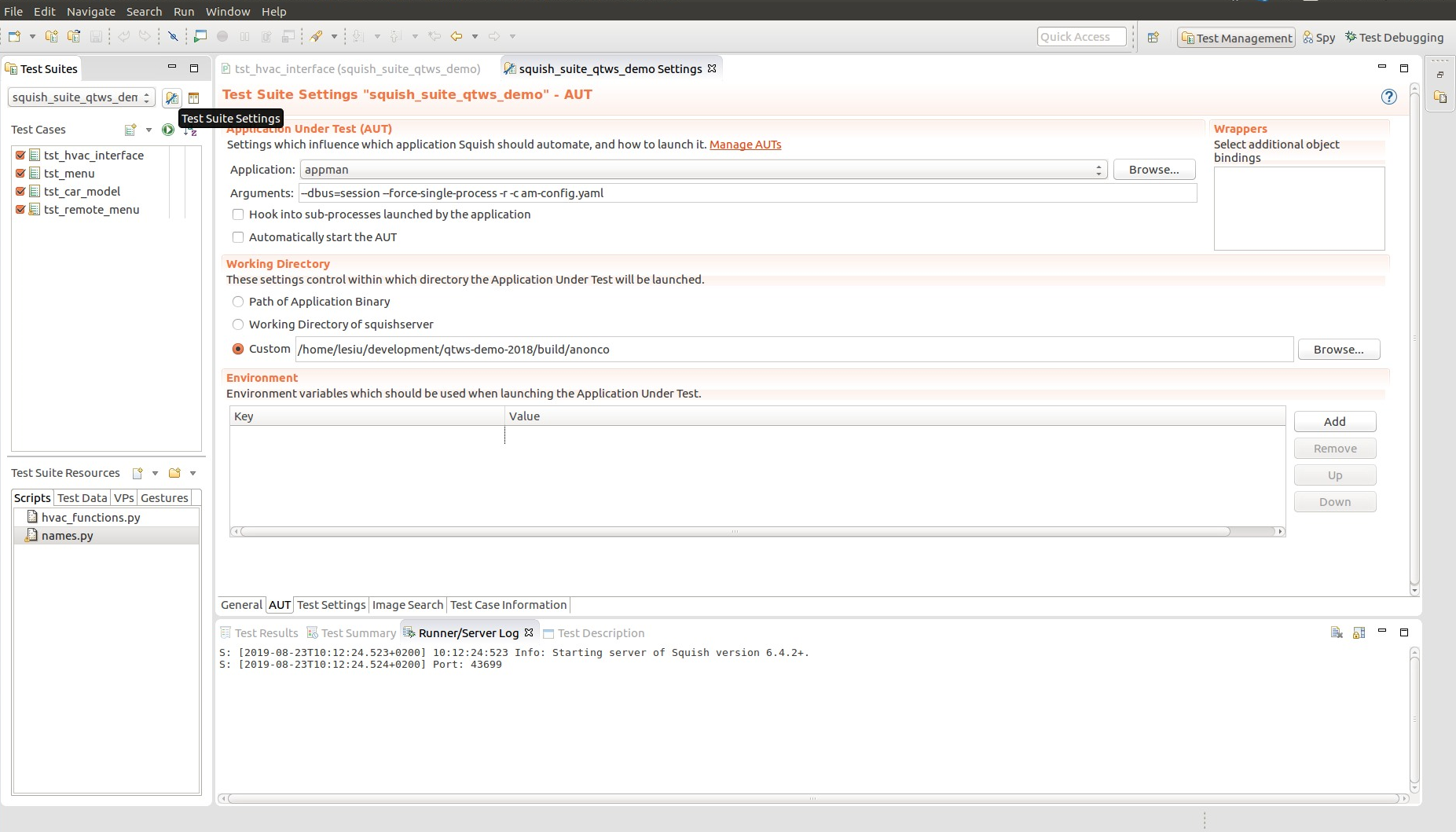Run all test cases with the green play icon
The width and height of the screenshot is (1456, 832).
click(167, 130)
